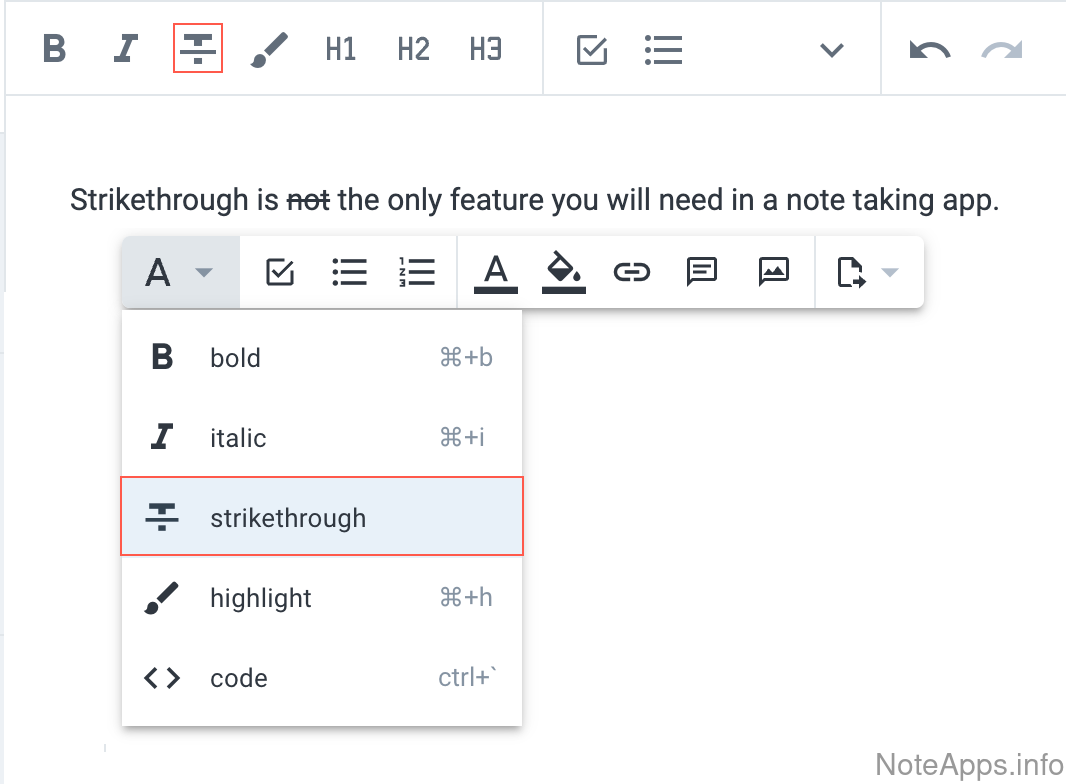Insert checklist from floating toolbar
The width and height of the screenshot is (1066, 784).
click(x=280, y=272)
